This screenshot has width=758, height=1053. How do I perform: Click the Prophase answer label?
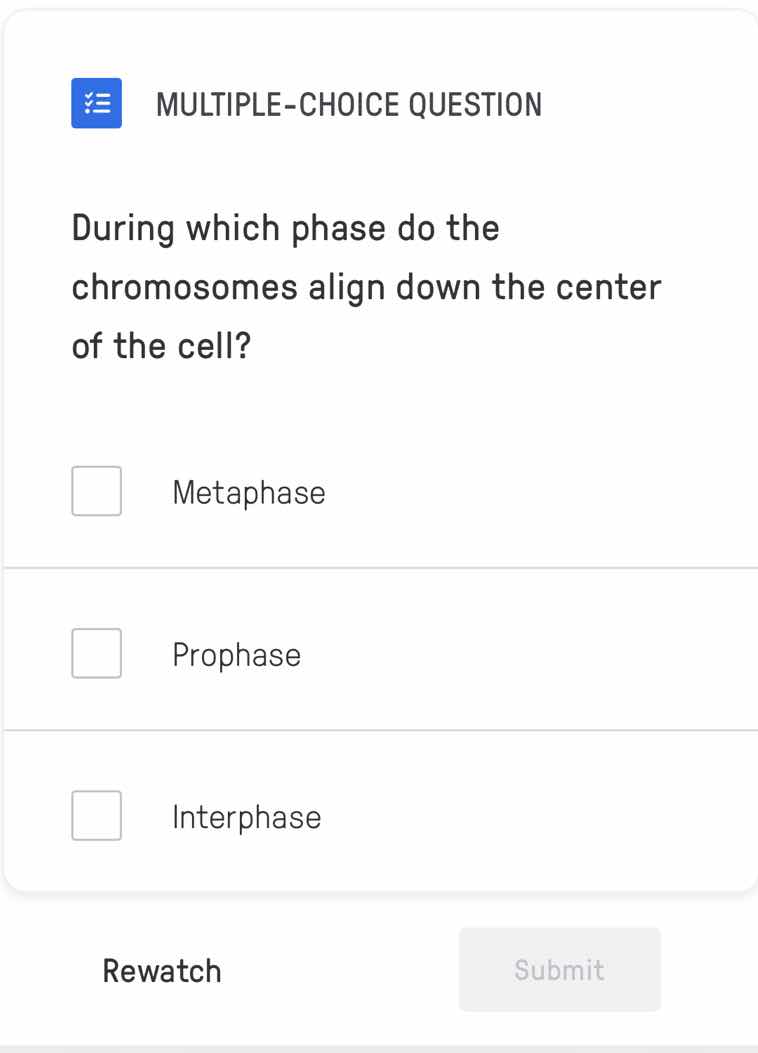pyautogui.click(x=237, y=653)
